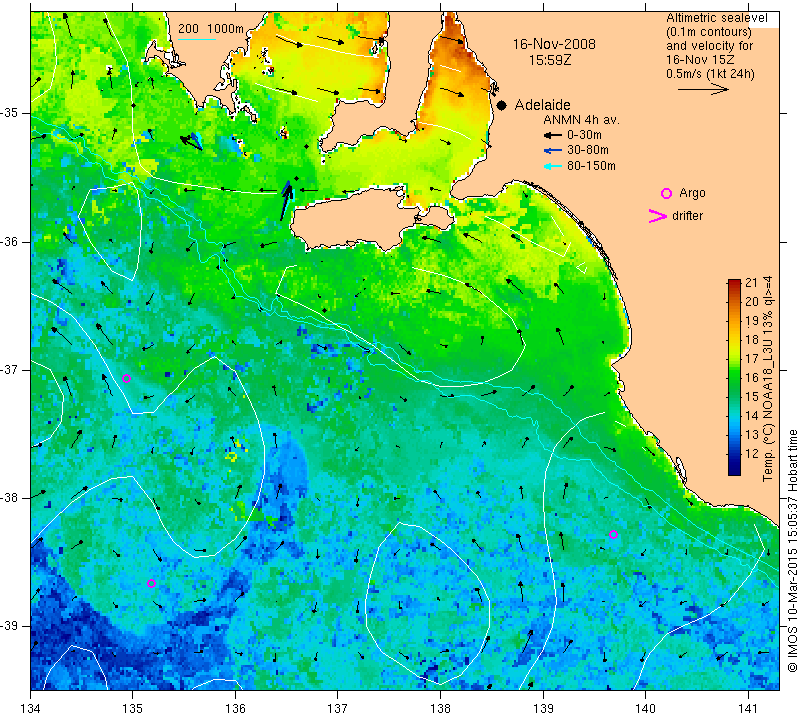The image size is (800, 720).
Task: Click the longitude label 136
Action: [235, 708]
